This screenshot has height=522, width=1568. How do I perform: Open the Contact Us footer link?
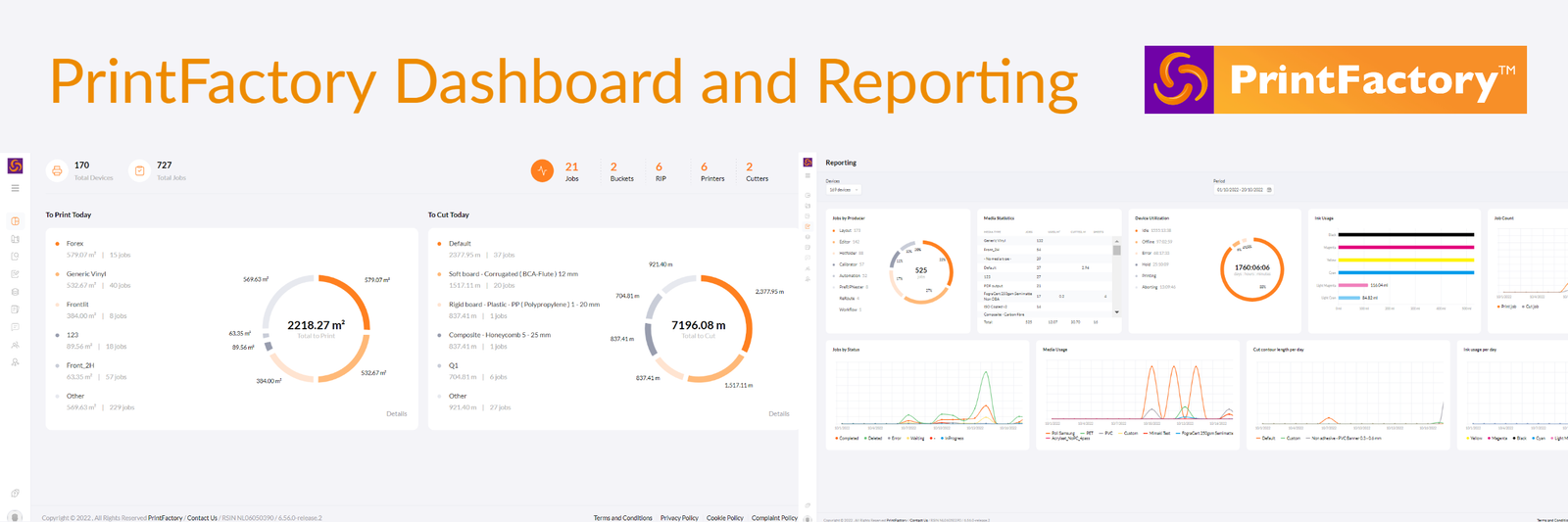coord(202,518)
